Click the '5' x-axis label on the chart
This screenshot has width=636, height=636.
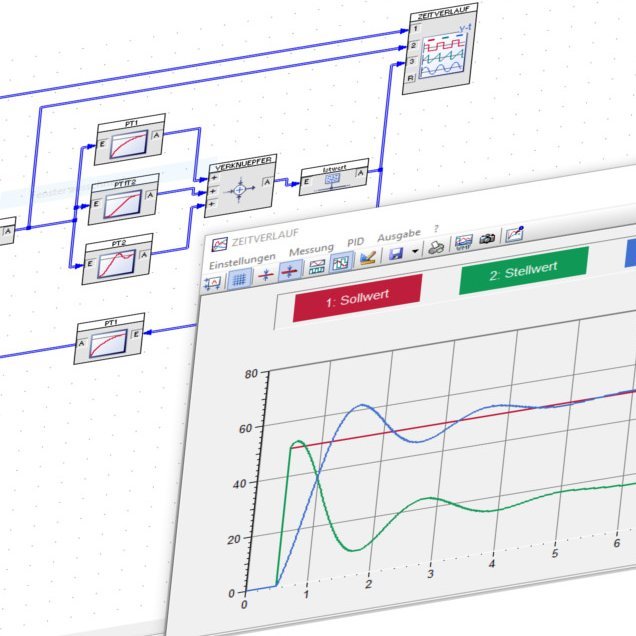click(x=554, y=553)
